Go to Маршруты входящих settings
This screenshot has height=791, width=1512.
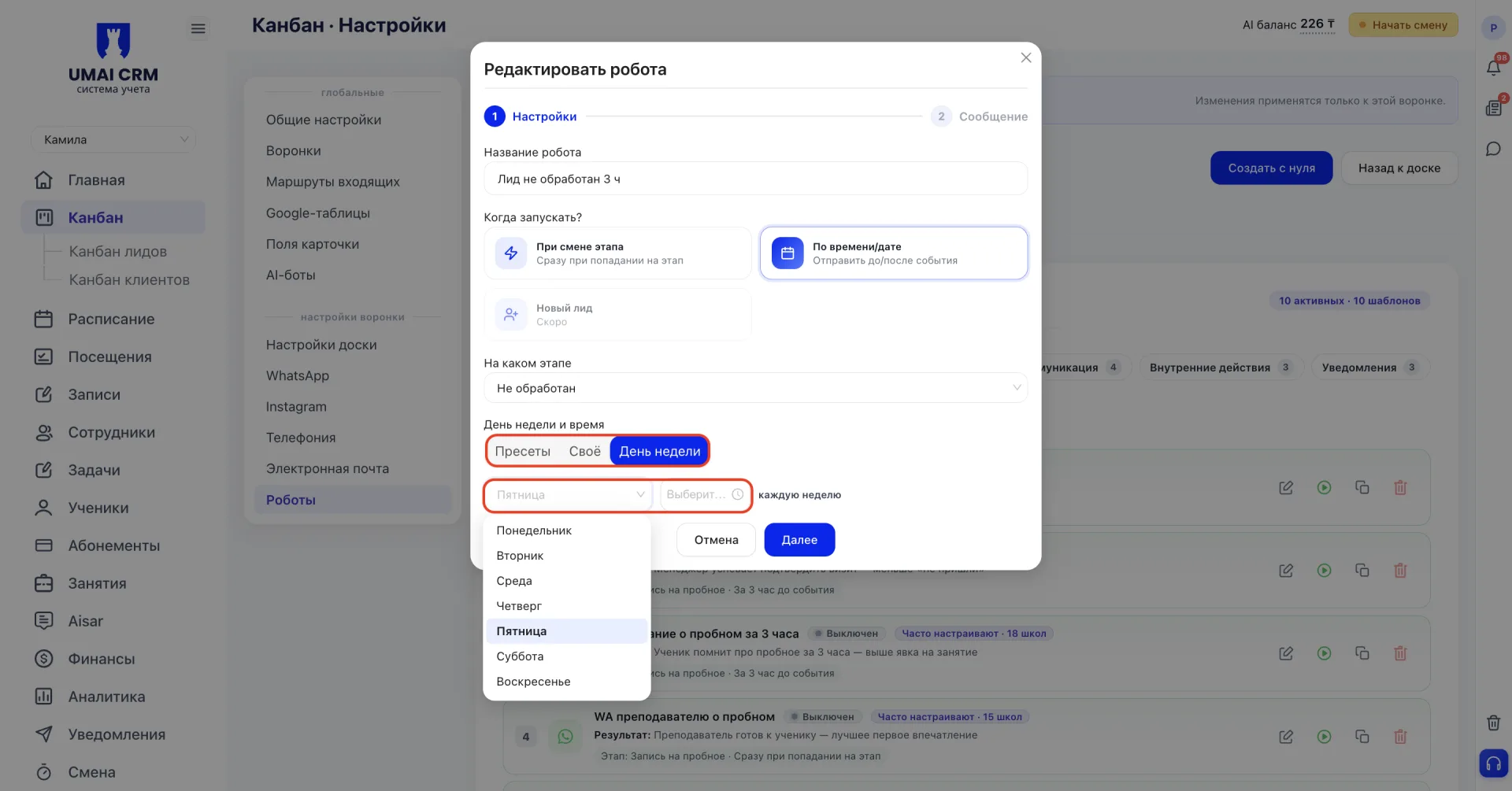(333, 182)
